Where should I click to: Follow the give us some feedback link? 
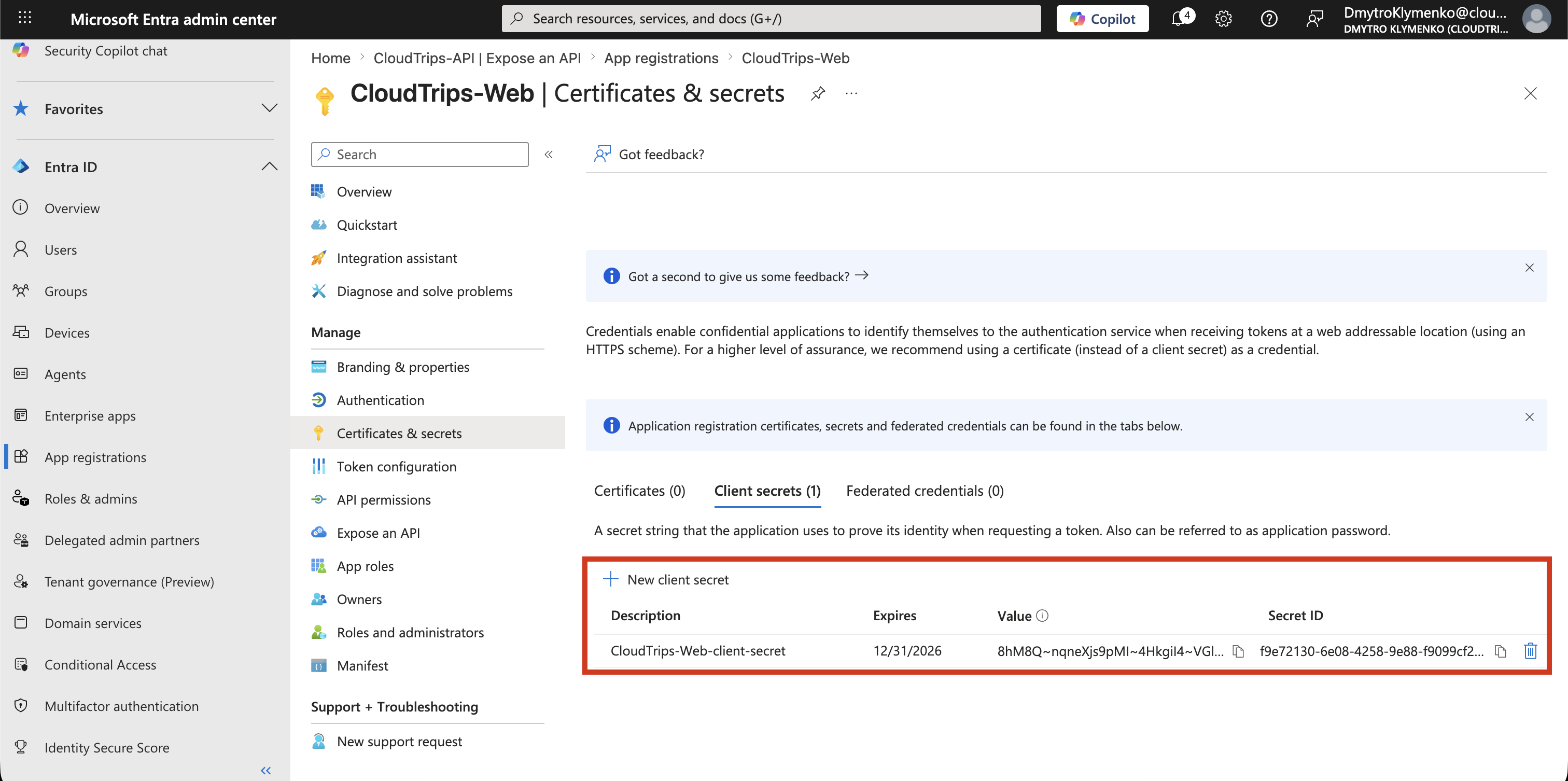[x=748, y=276]
